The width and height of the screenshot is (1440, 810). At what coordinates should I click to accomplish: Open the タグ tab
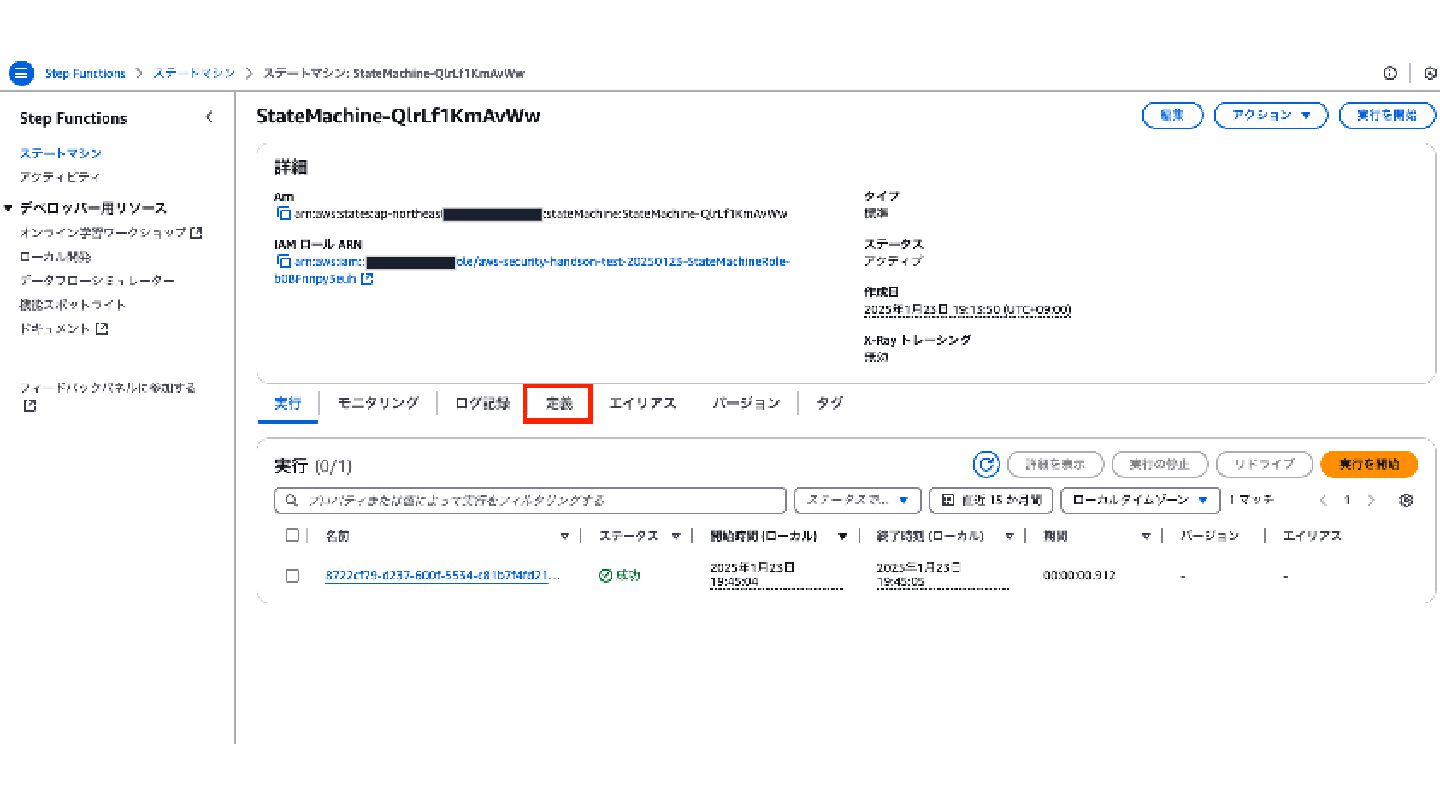pyautogui.click(x=829, y=404)
